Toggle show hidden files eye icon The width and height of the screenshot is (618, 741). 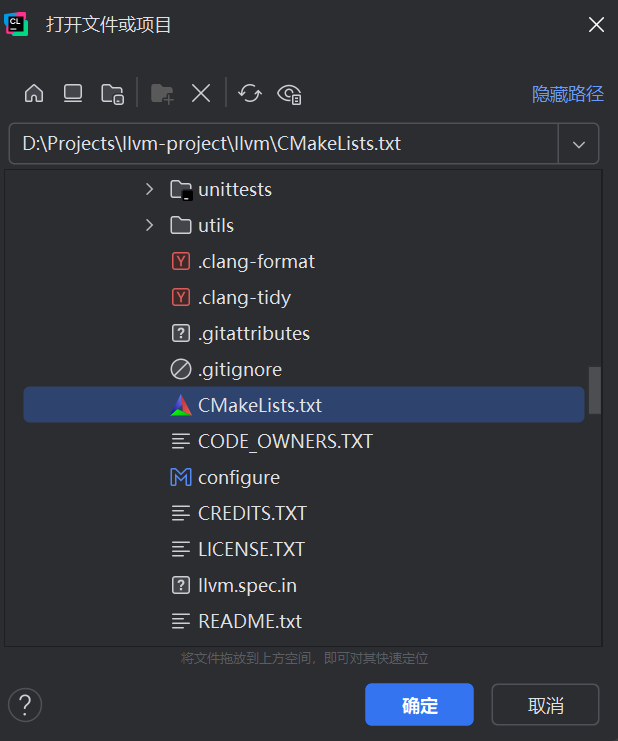[x=289, y=94]
